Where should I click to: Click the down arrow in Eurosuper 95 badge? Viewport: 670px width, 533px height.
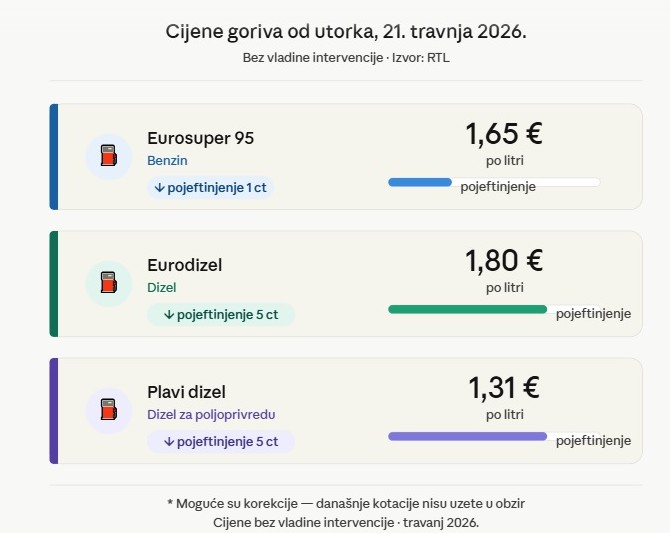(159, 187)
